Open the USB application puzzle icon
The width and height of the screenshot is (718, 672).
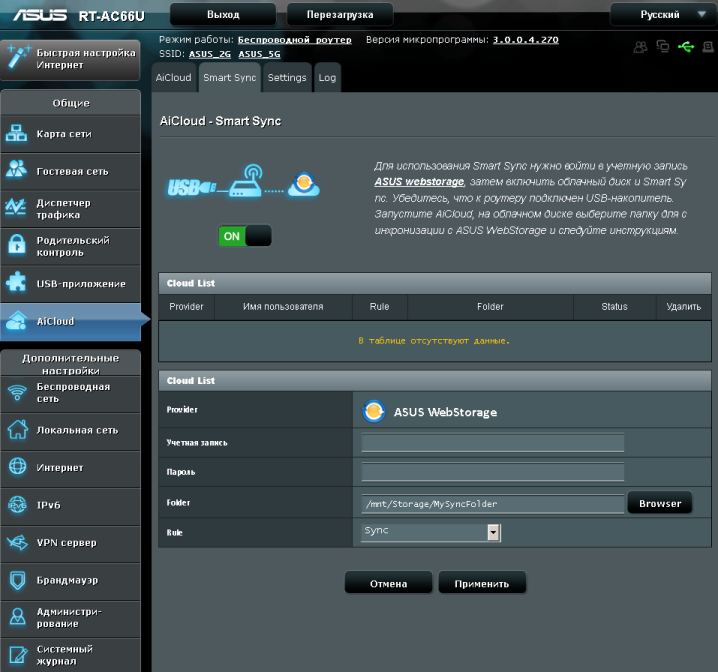click(x=16, y=282)
